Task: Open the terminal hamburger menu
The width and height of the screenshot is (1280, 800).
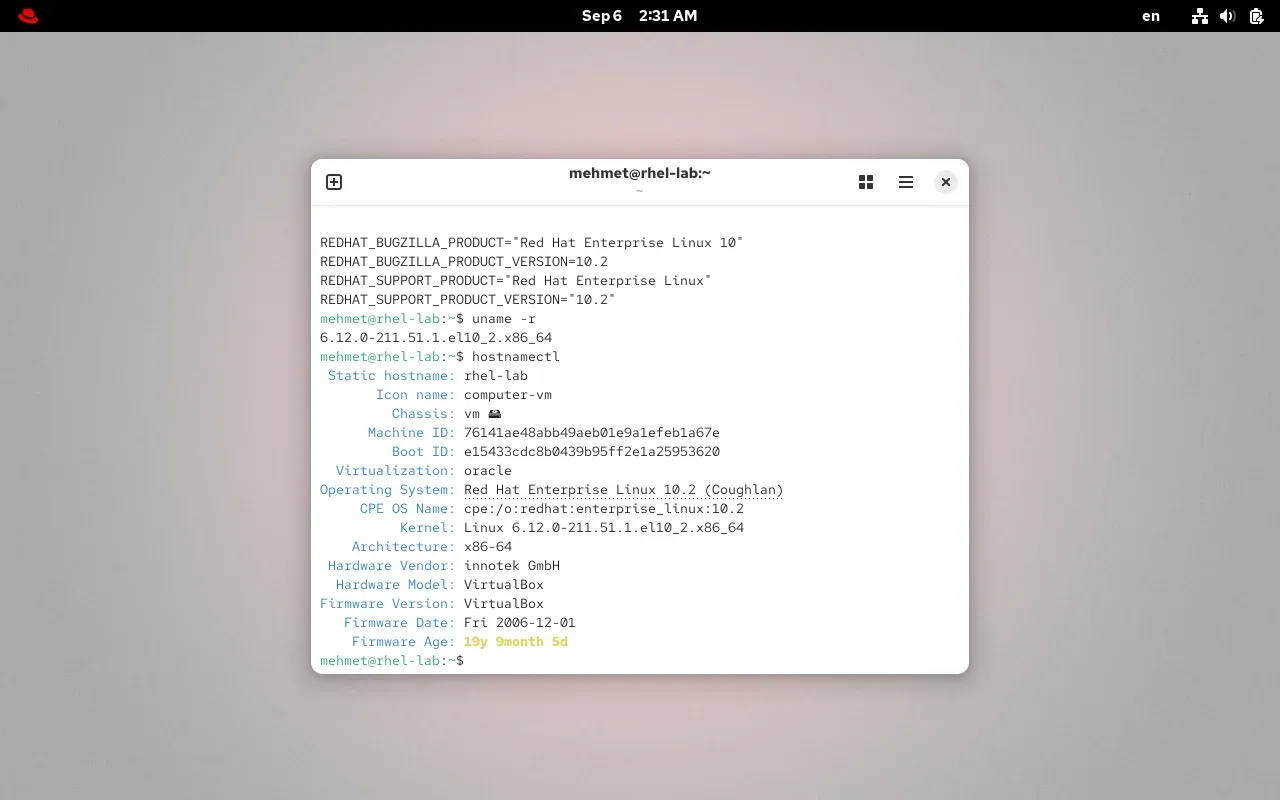Action: pos(906,182)
